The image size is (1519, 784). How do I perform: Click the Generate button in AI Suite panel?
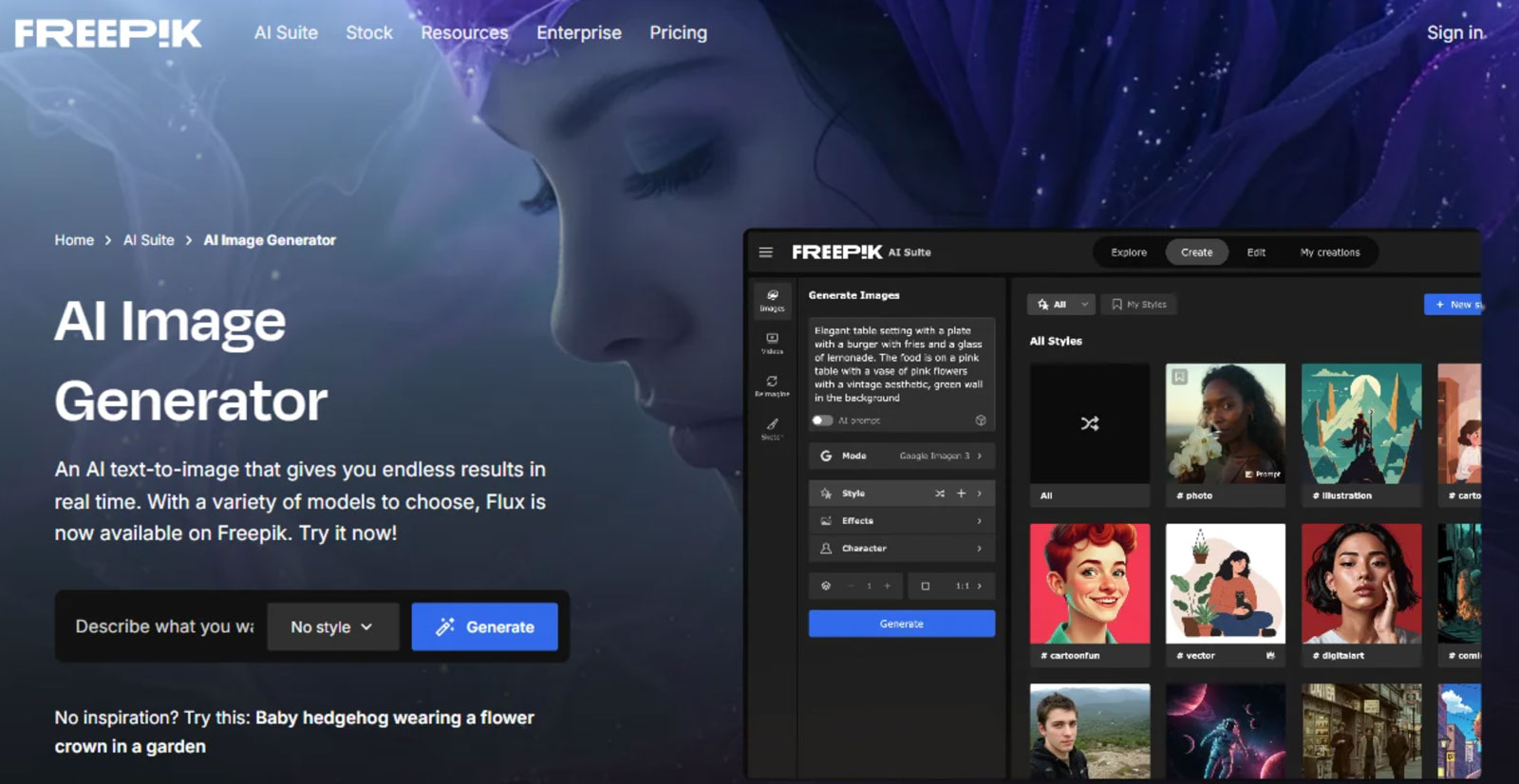(902, 624)
